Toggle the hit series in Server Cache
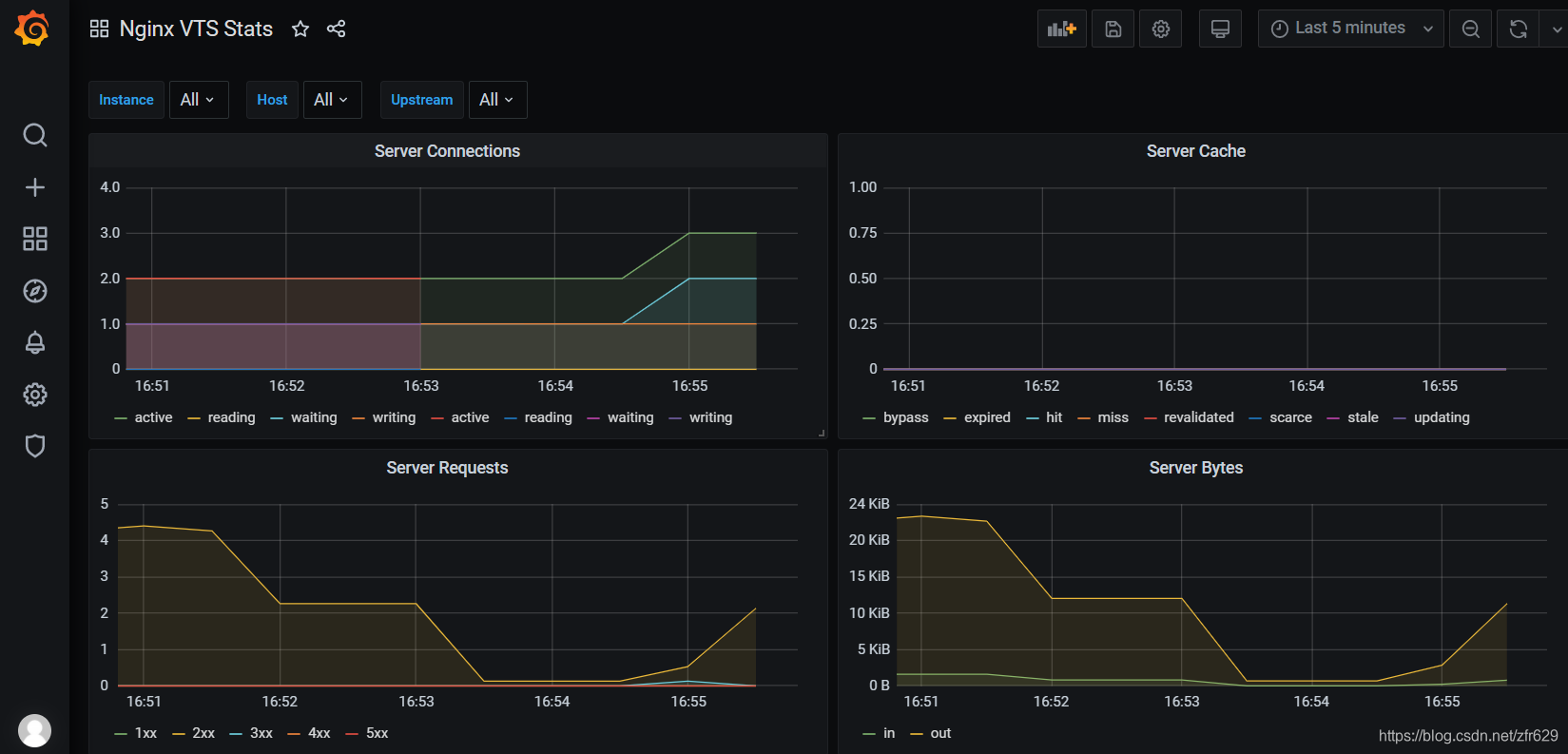The width and height of the screenshot is (1568, 754). 1054,417
